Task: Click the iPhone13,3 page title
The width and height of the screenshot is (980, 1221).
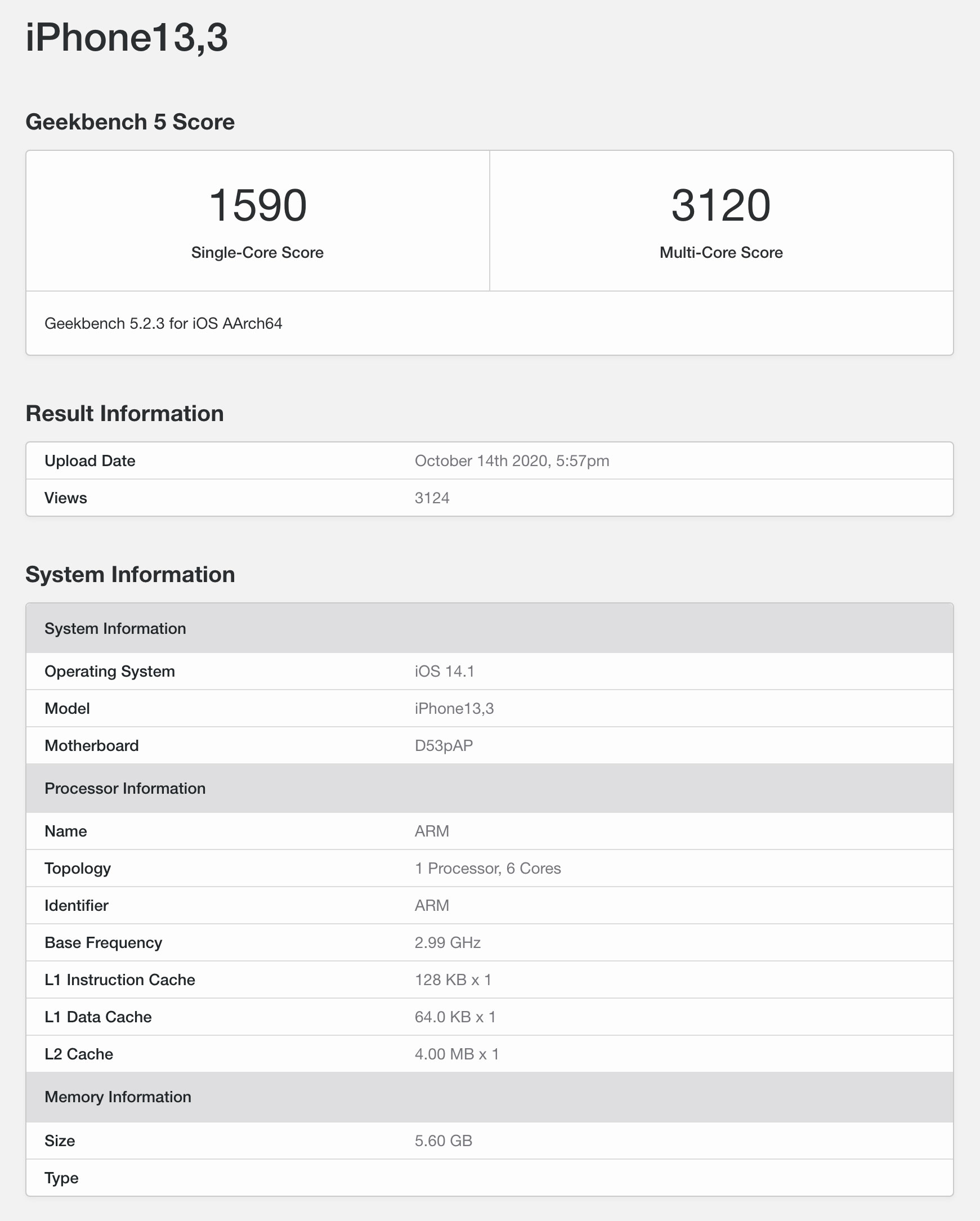Action: 126,38
